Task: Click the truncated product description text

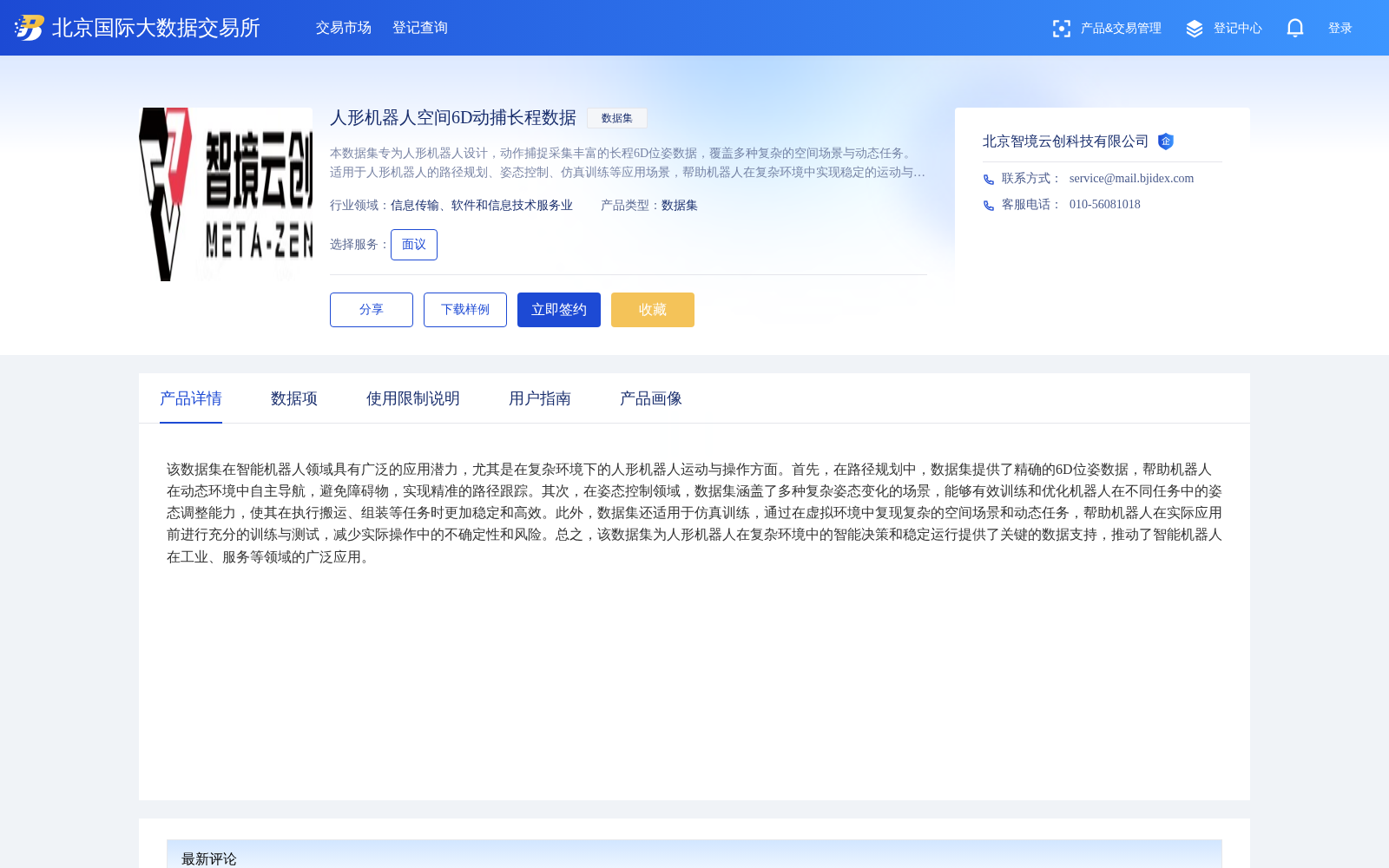Action: [x=628, y=162]
